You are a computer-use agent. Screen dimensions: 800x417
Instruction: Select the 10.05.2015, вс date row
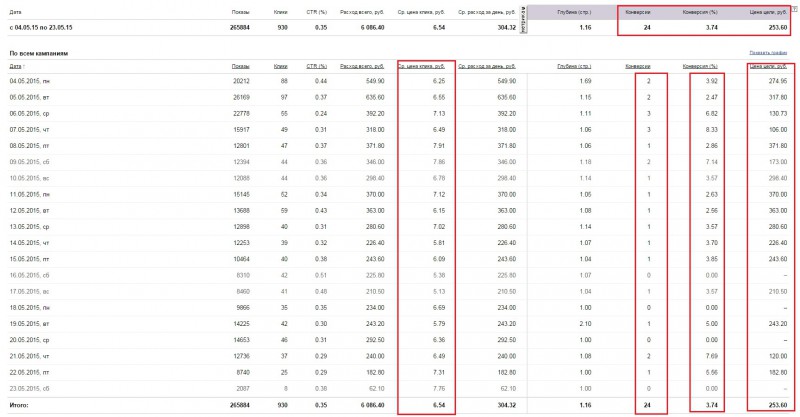coord(29,178)
